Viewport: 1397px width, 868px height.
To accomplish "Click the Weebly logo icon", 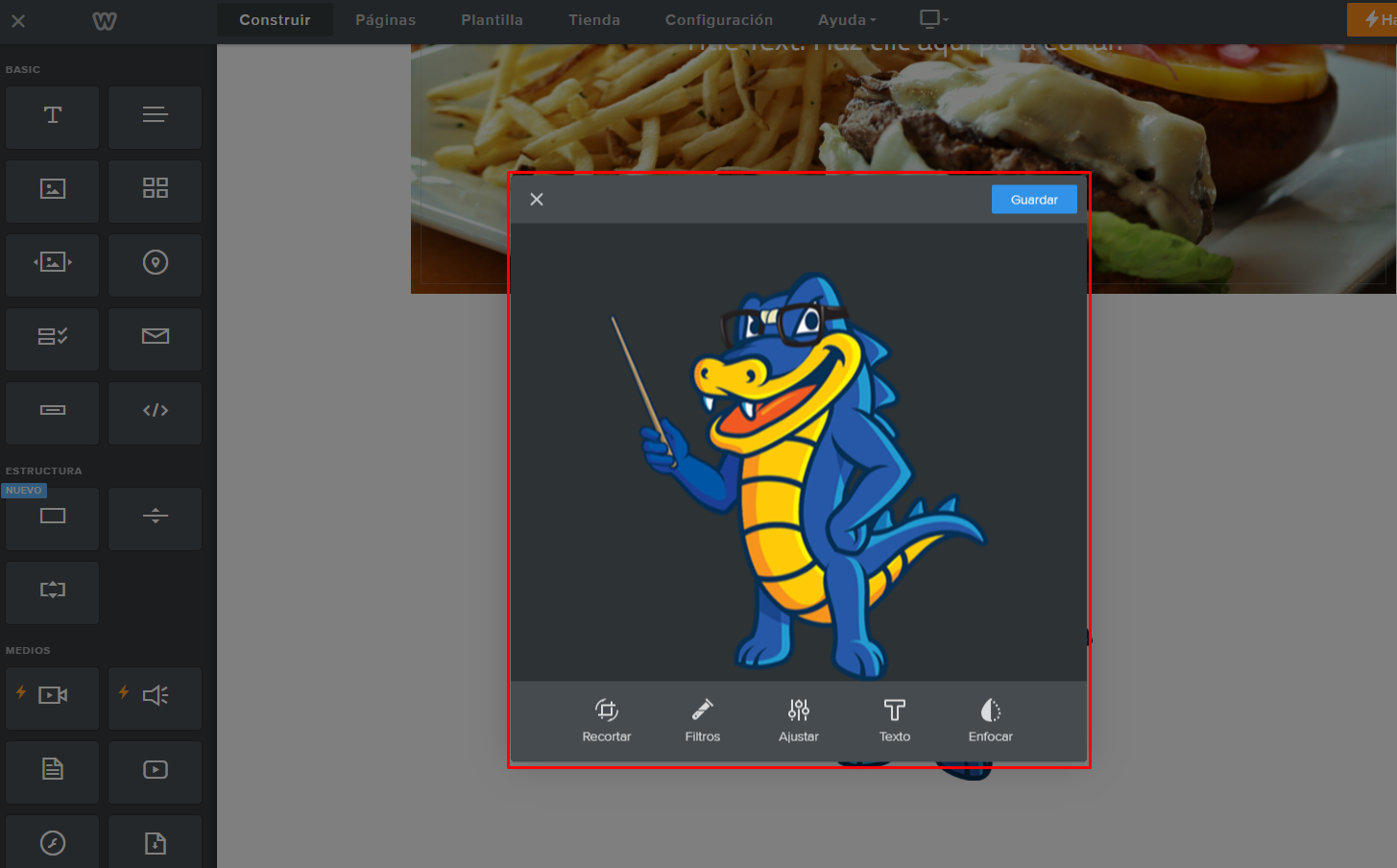I will click(x=105, y=21).
